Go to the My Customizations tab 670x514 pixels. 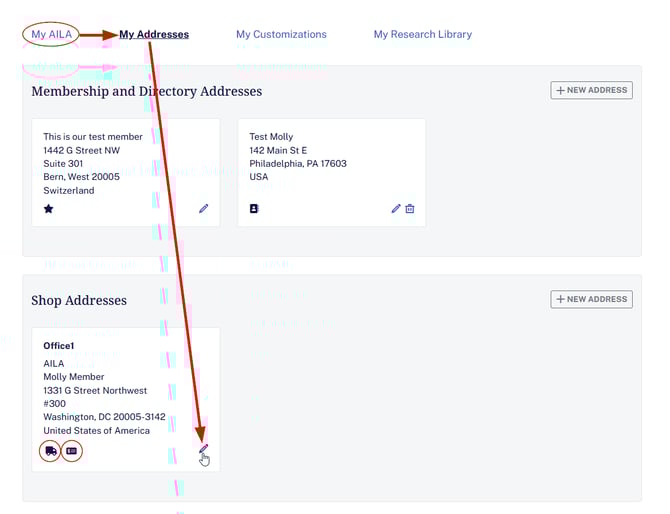281,34
